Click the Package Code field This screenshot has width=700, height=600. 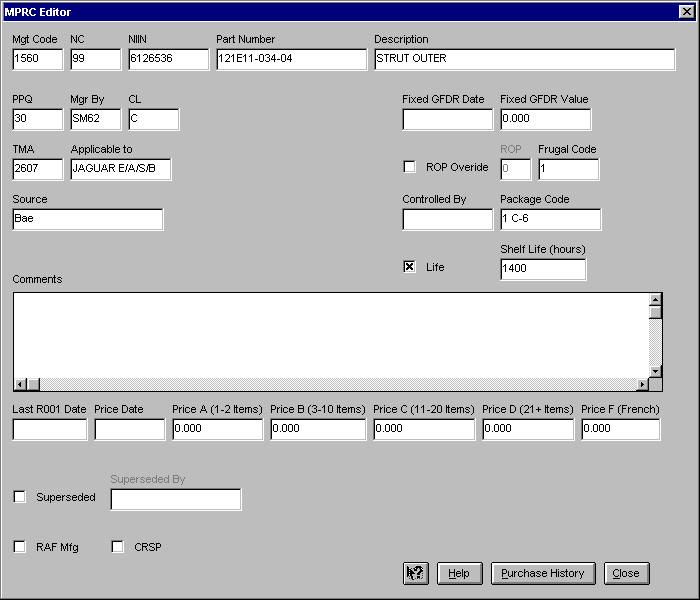pos(550,219)
